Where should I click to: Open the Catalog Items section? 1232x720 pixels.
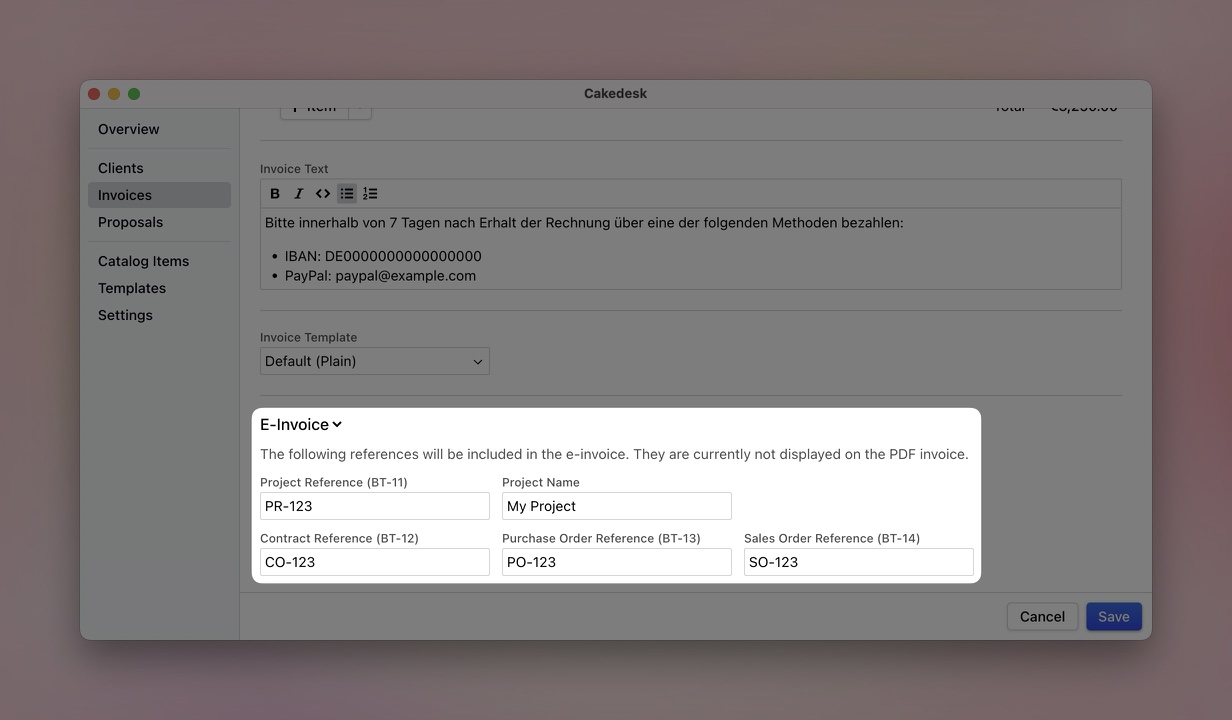tap(143, 260)
